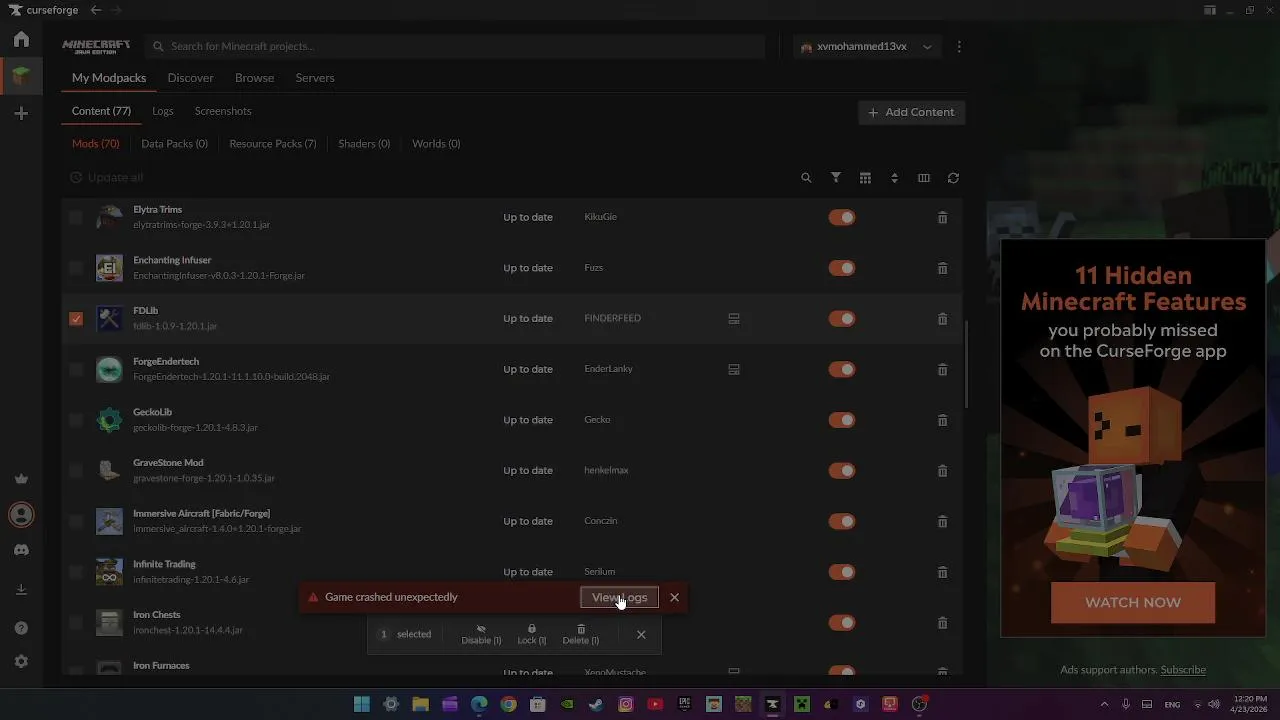Open the crown premium icon in sidebar
The height and width of the screenshot is (720, 1280).
point(21,479)
